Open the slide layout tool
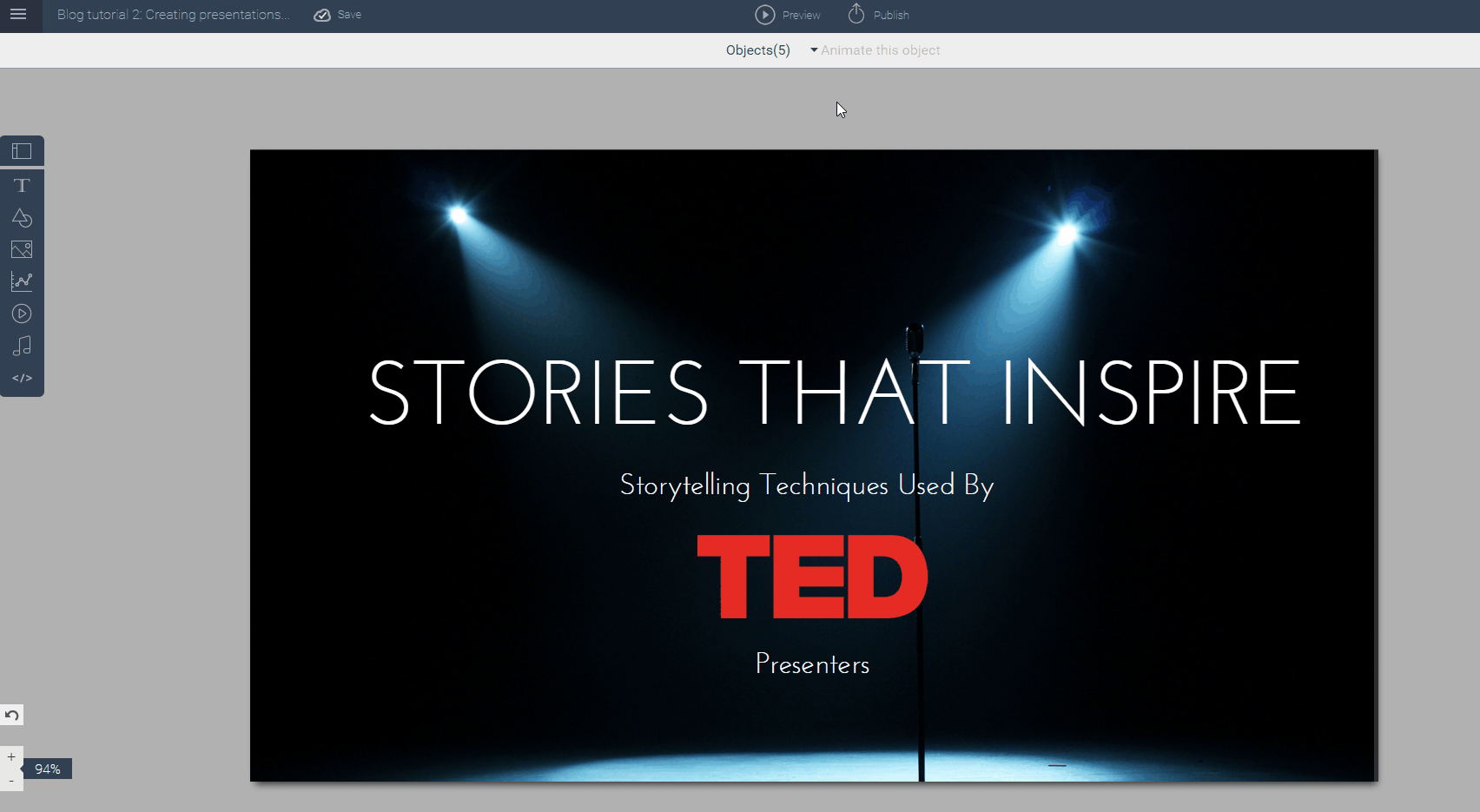This screenshot has width=1480, height=812. 22,151
